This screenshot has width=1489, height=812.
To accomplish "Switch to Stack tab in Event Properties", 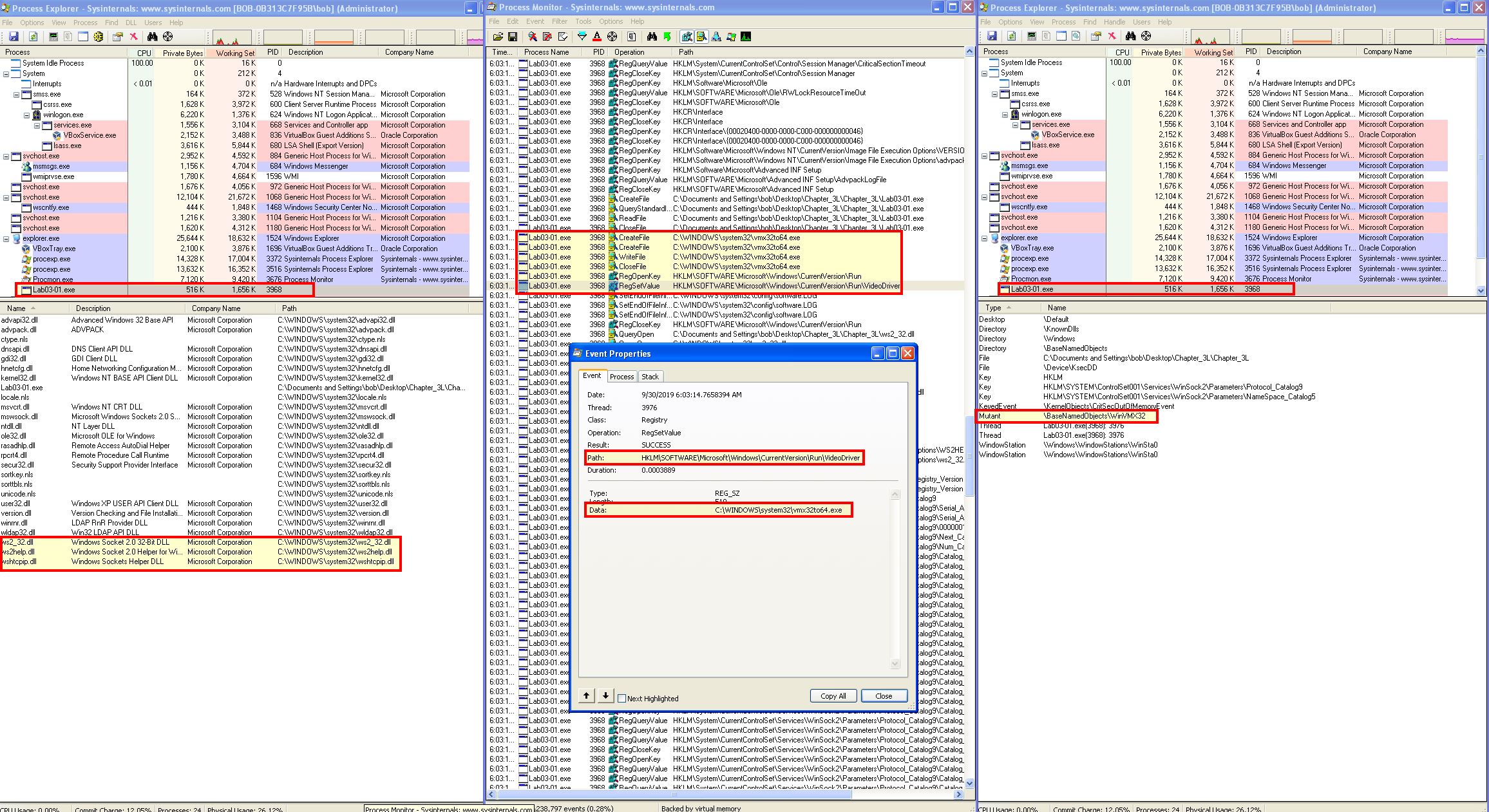I will [x=650, y=377].
